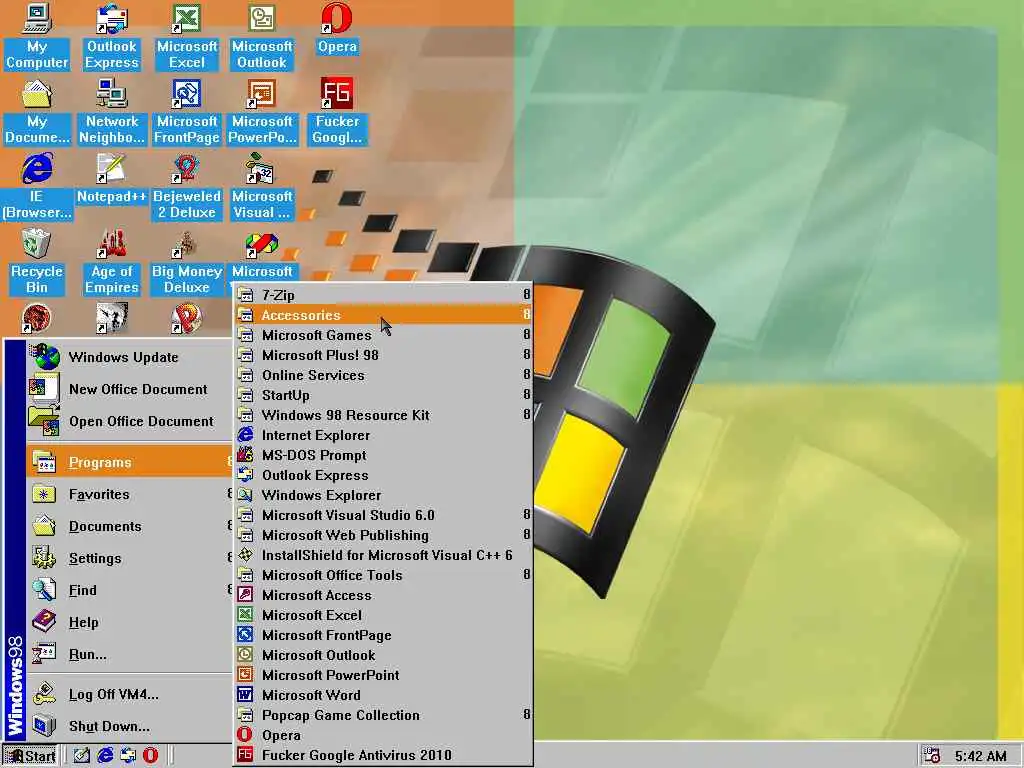Click the 5:42 AM taskbar clock
This screenshot has height=768, width=1024.
(x=980, y=756)
